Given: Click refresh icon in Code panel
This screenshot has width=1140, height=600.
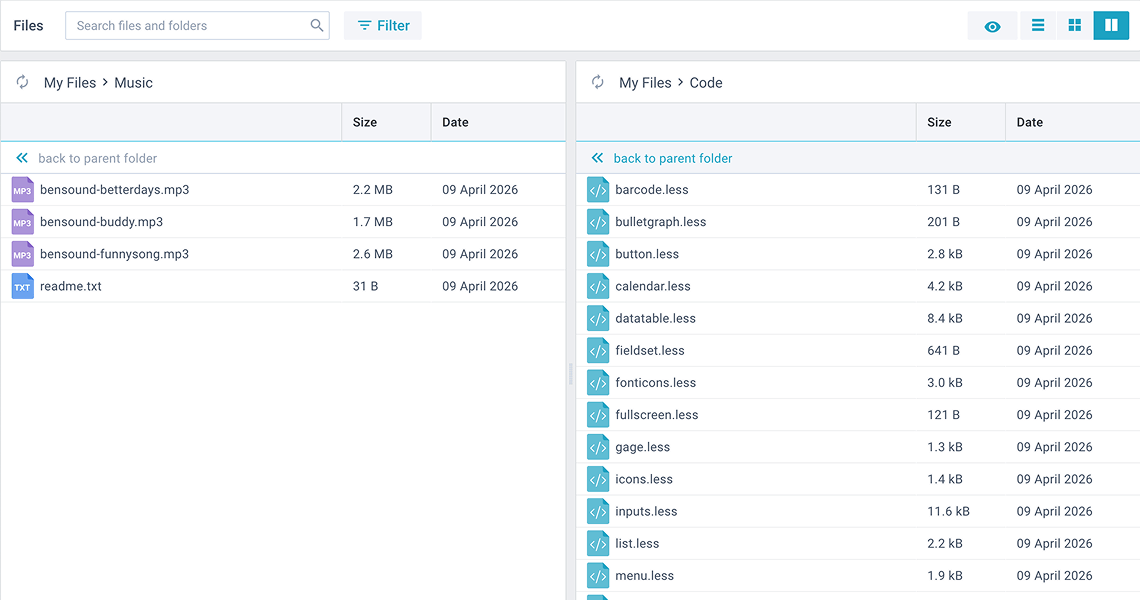Looking at the screenshot, I should pyautogui.click(x=598, y=83).
